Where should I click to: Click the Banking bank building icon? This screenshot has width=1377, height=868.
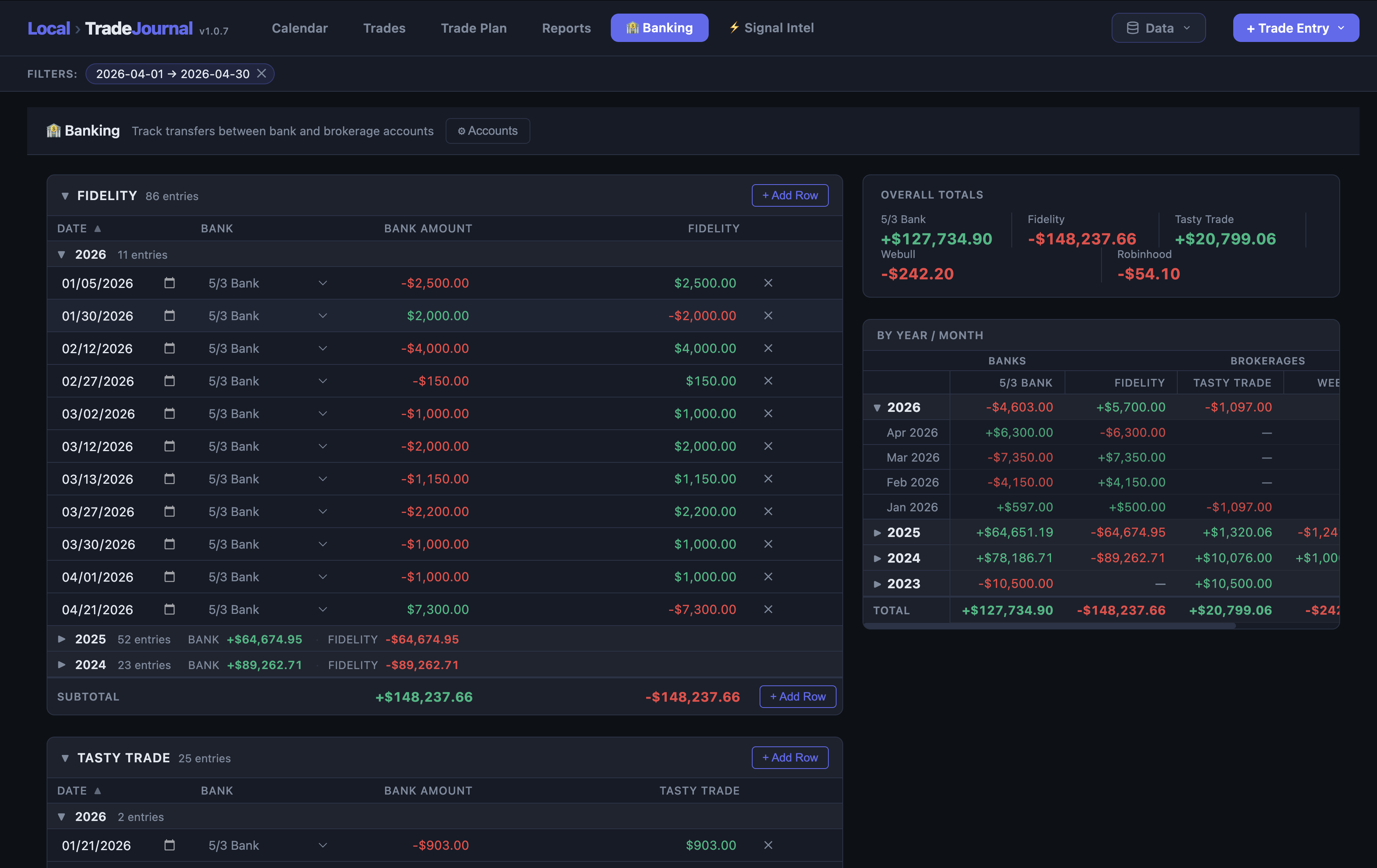point(633,27)
